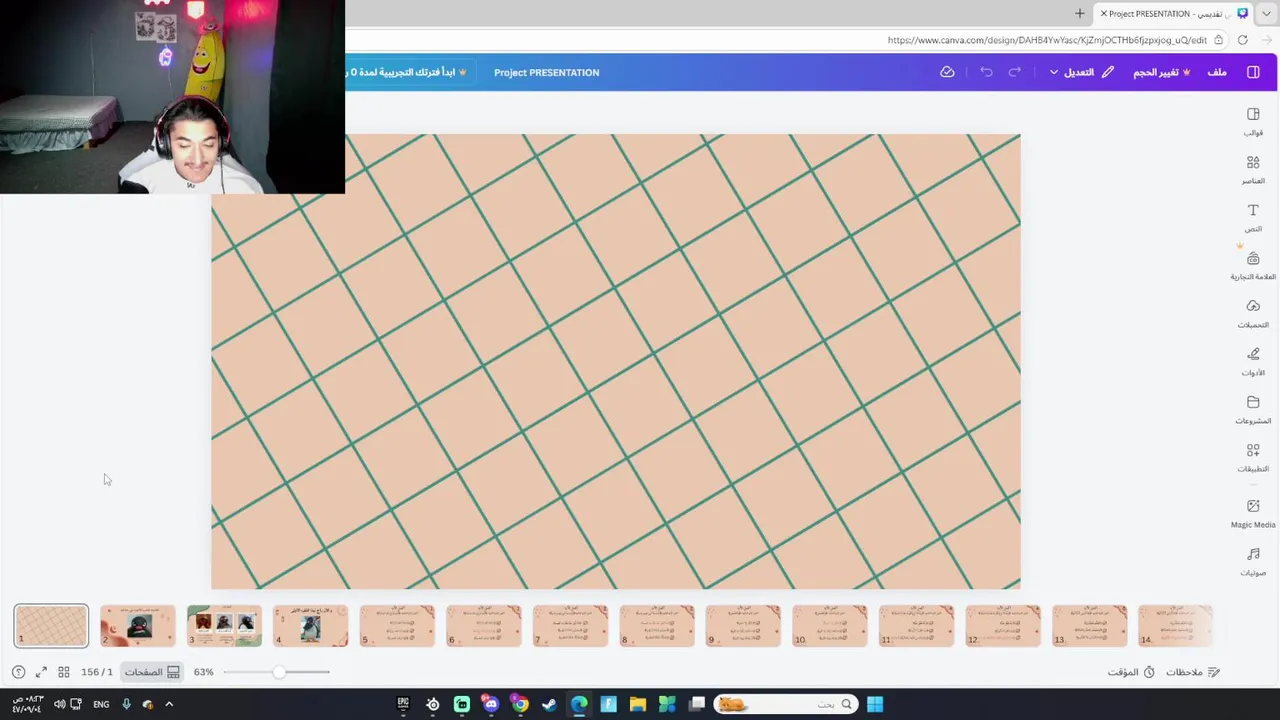Screen dimensions: 1280x720
Task: Select page 14 thumbnail
Action: coord(1176,626)
